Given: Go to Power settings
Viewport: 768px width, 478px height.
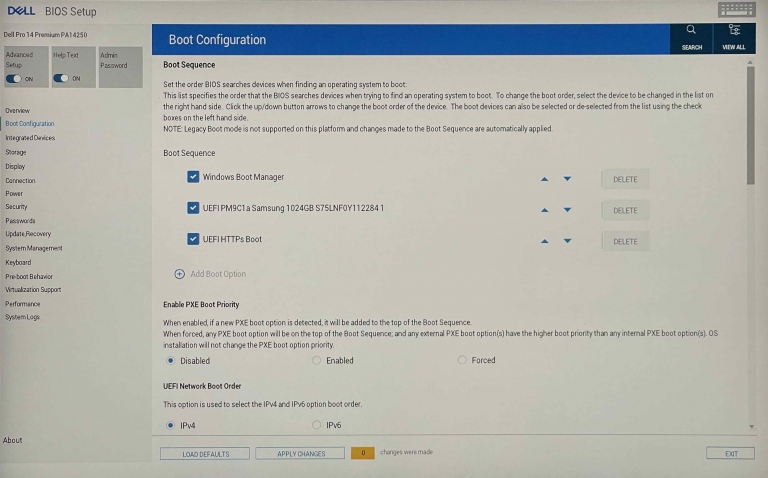Looking at the screenshot, I should click(14, 193).
